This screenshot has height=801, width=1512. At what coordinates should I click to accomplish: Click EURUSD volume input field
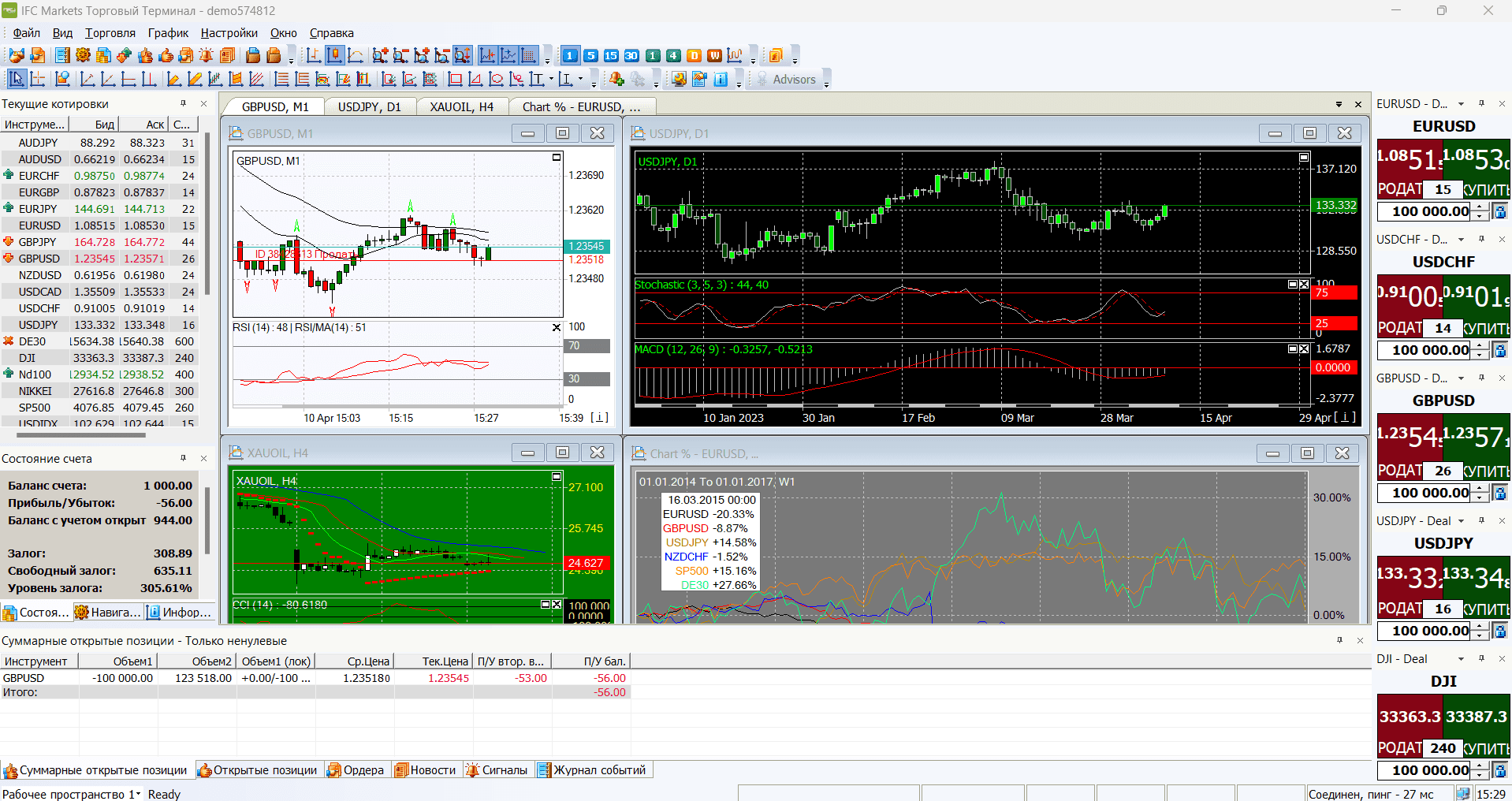coord(1424,211)
